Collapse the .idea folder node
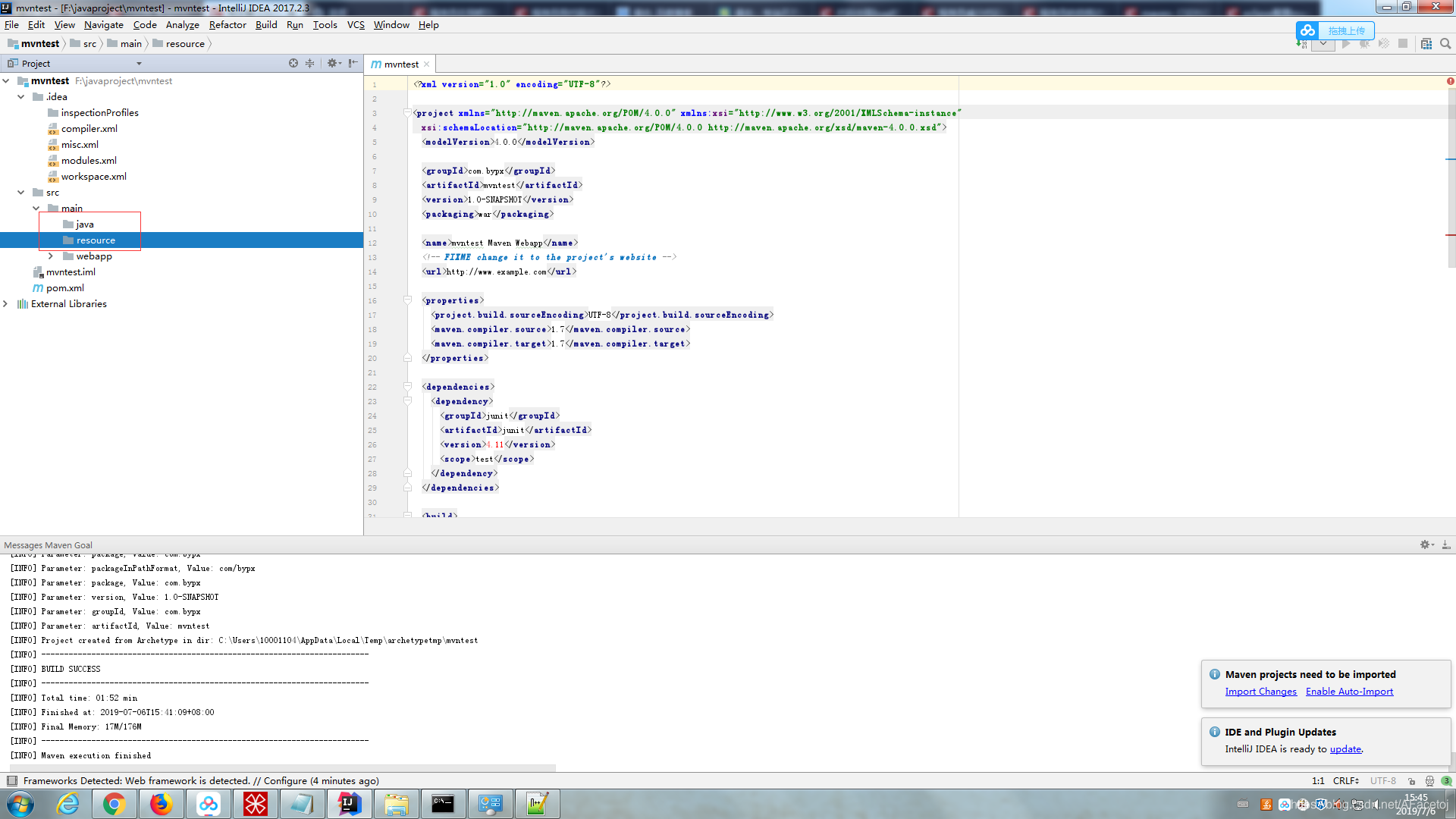The width and height of the screenshot is (1456, 819). (x=20, y=97)
